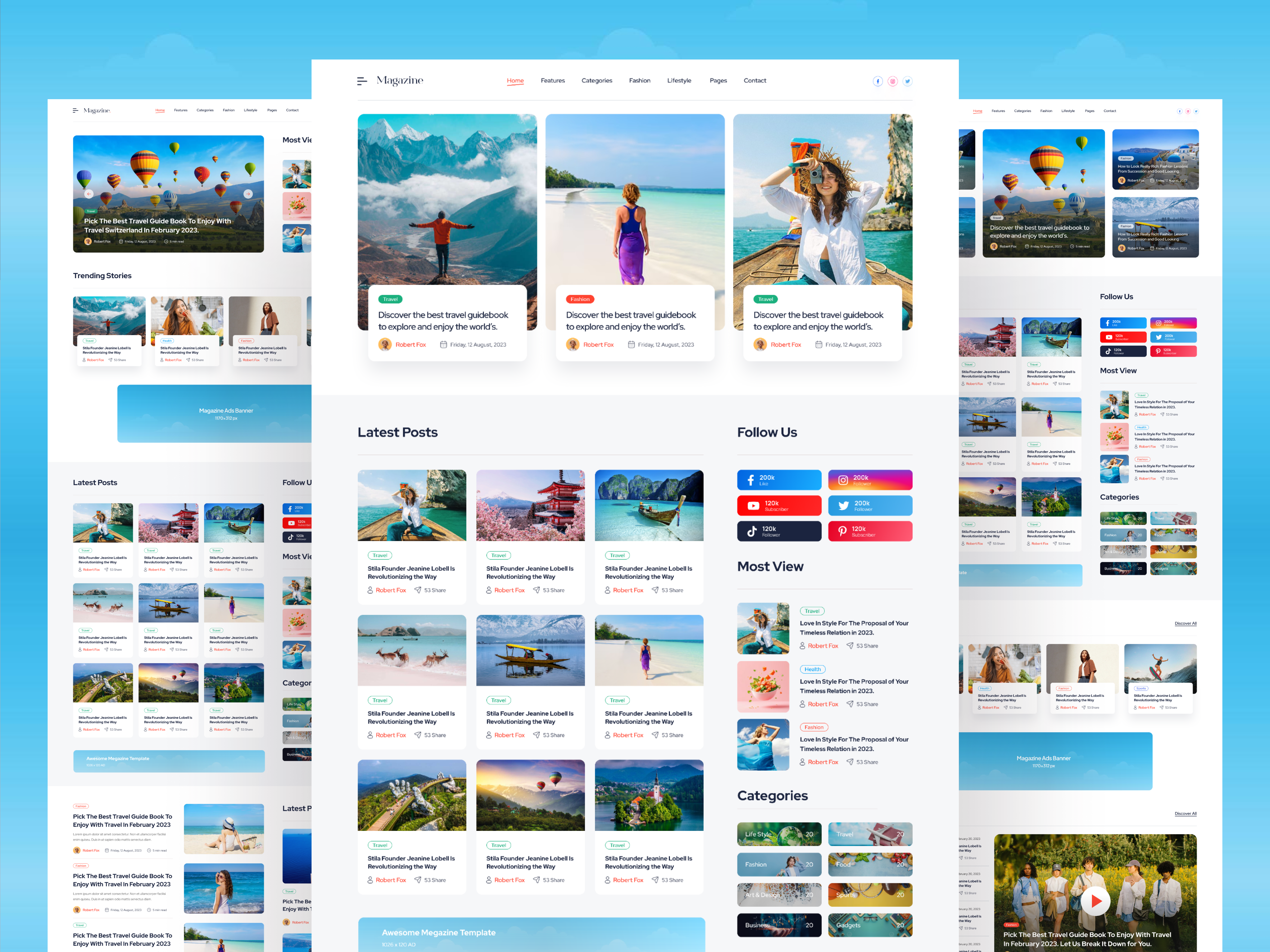1270x952 pixels.
Task: Click the YouTube 120k Subscriber tile
Action: tap(779, 506)
